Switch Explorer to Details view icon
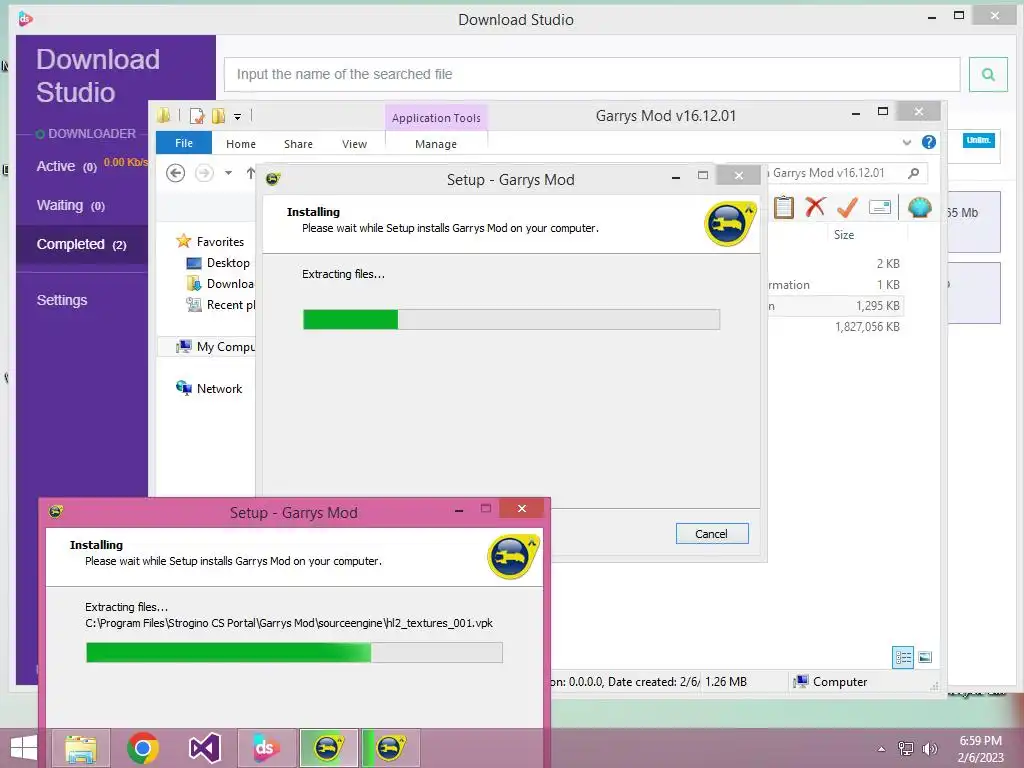The height and width of the screenshot is (768, 1024). tap(903, 657)
